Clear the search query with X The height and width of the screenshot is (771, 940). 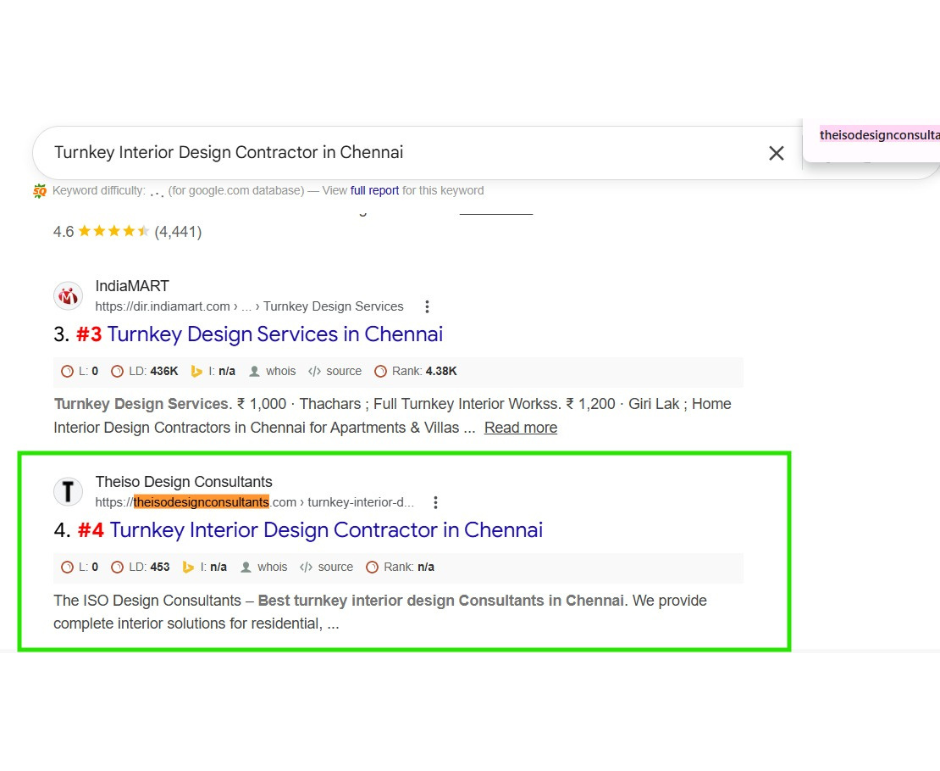776,153
